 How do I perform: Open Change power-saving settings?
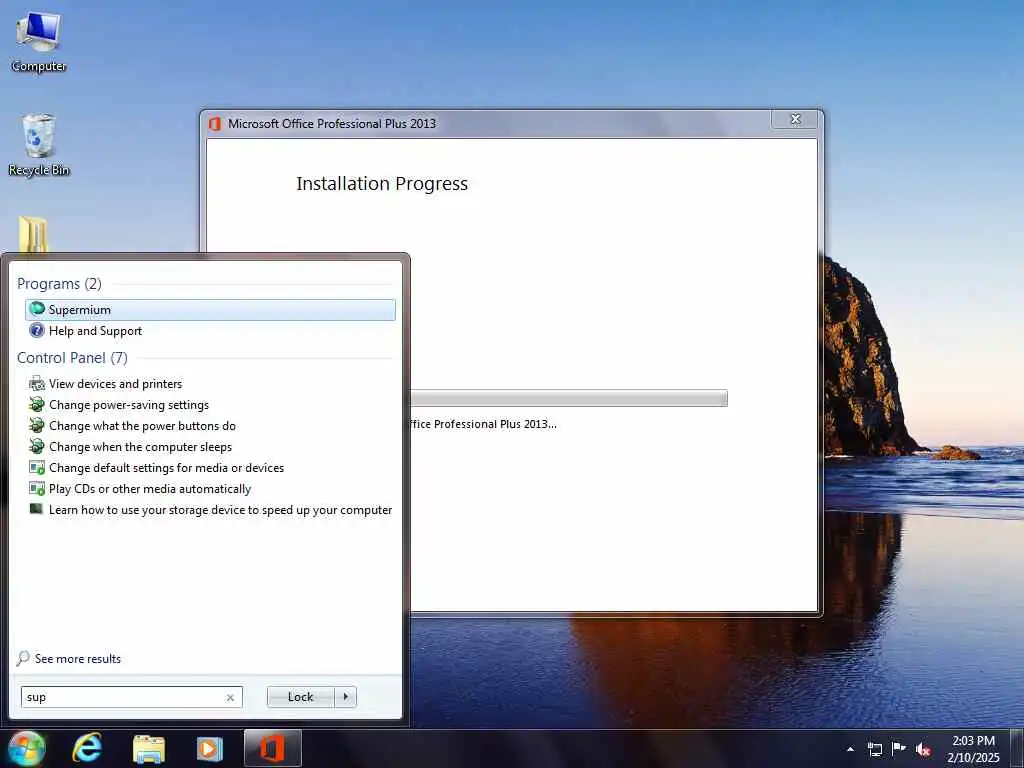coord(129,405)
